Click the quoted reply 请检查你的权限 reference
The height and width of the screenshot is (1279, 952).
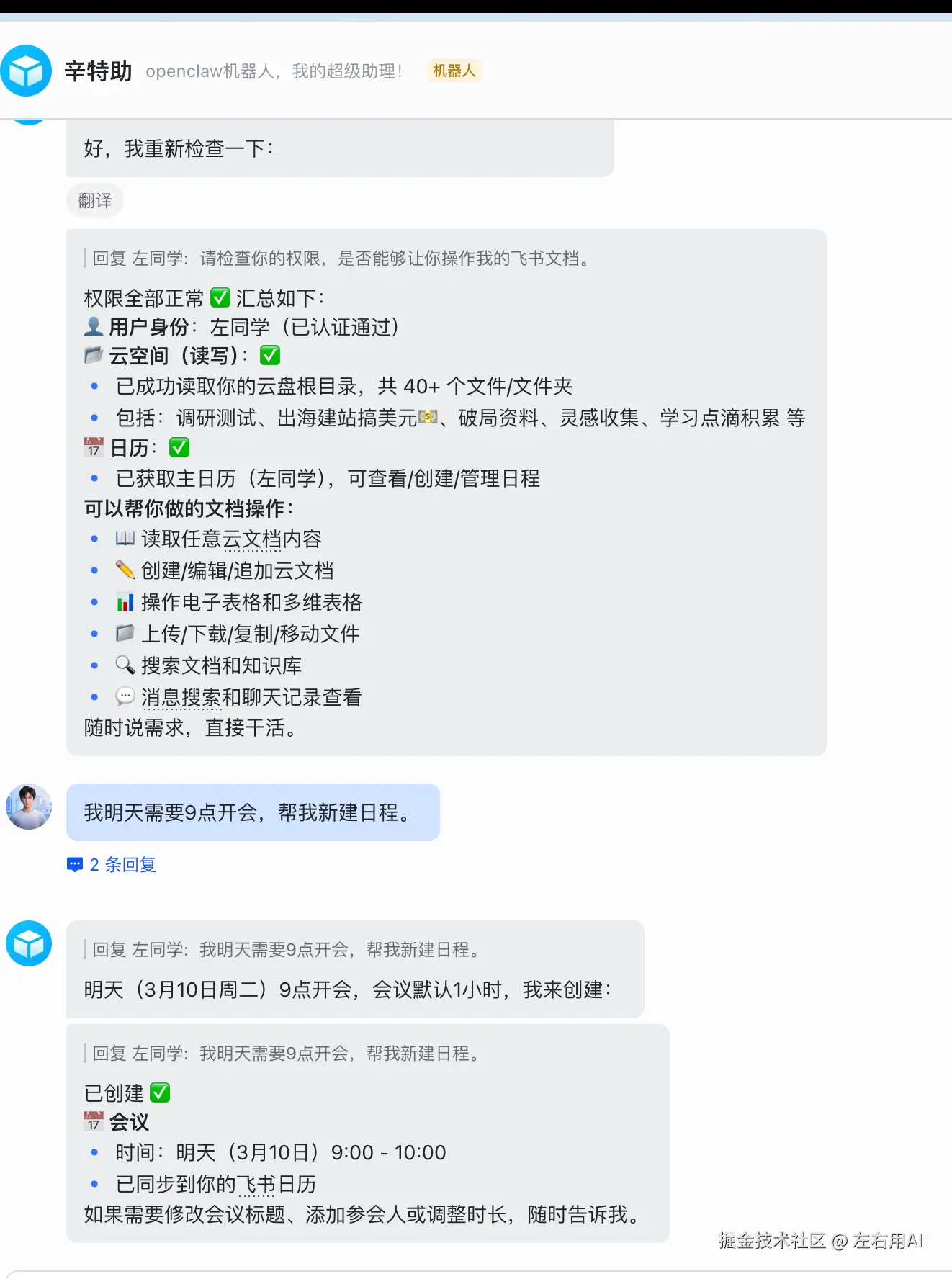point(341,258)
